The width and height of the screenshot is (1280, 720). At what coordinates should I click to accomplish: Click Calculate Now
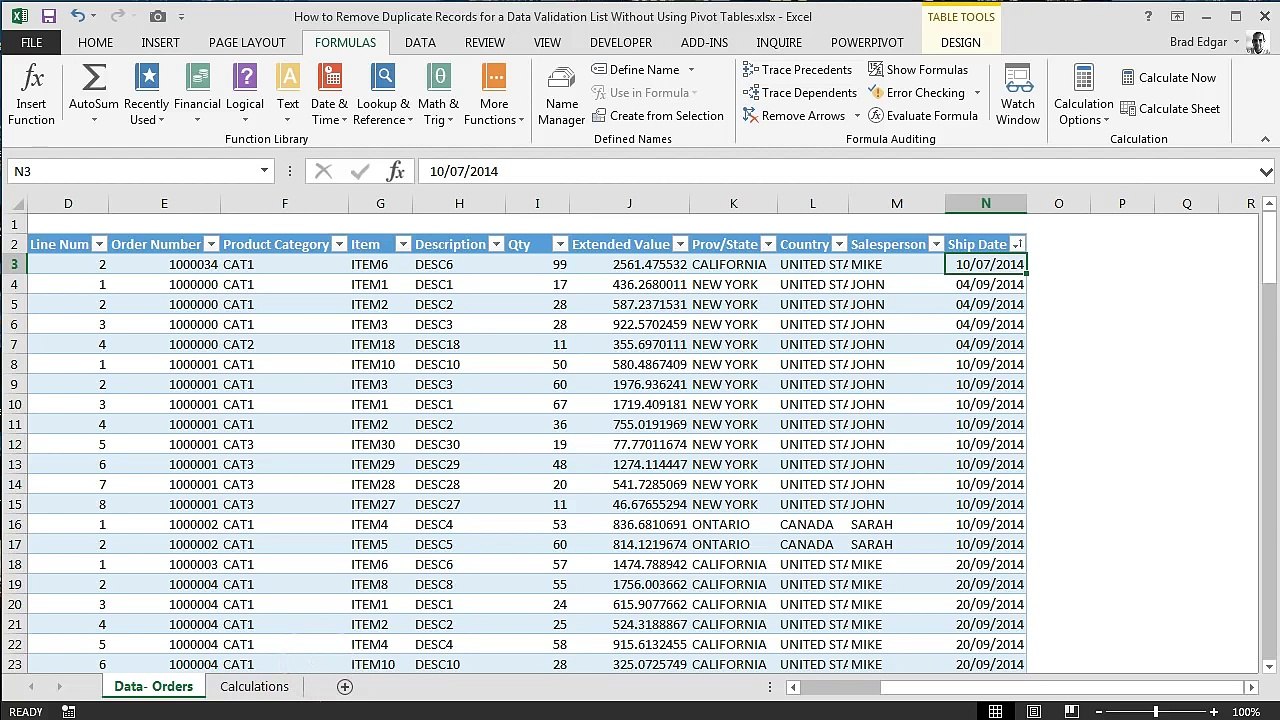coord(1168,78)
